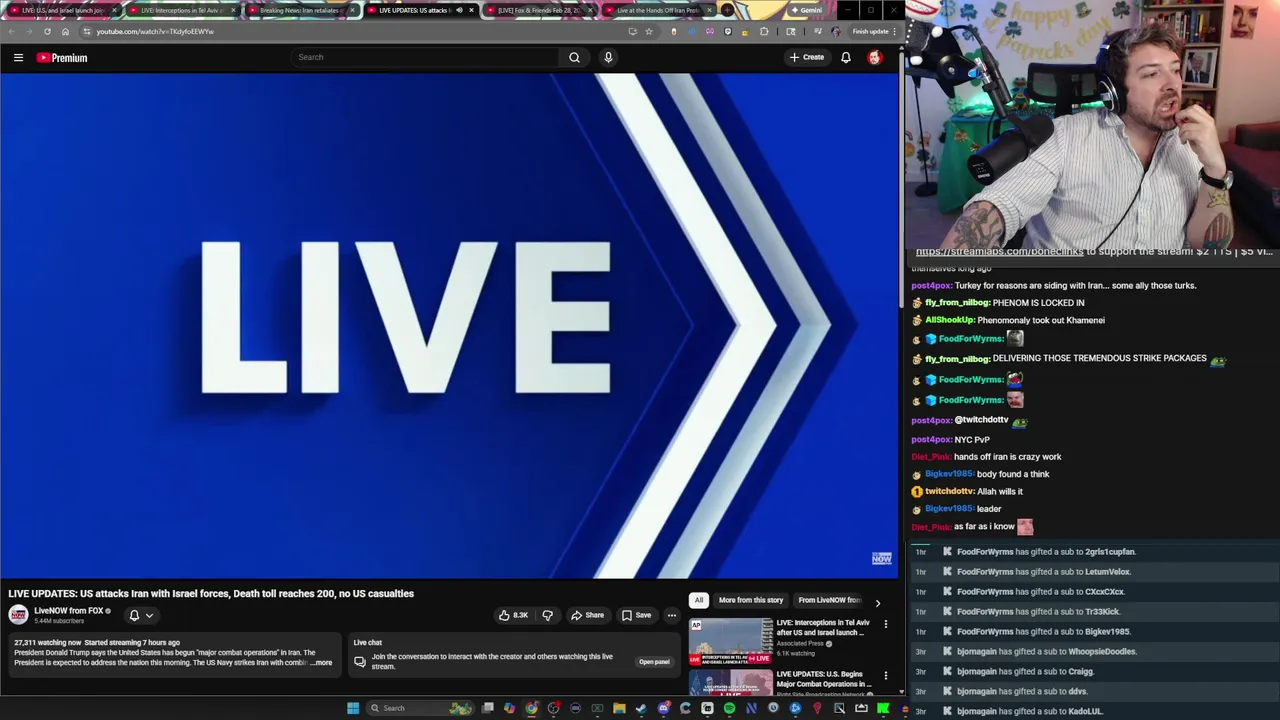
Task: Click the video title LIVE UPDATES text
Action: [x=211, y=594]
